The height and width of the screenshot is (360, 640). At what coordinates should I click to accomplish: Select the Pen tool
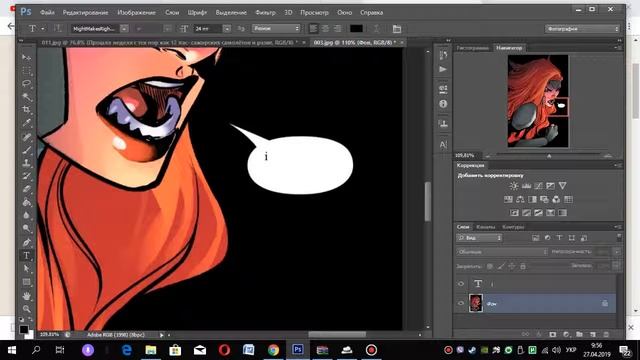[27, 242]
